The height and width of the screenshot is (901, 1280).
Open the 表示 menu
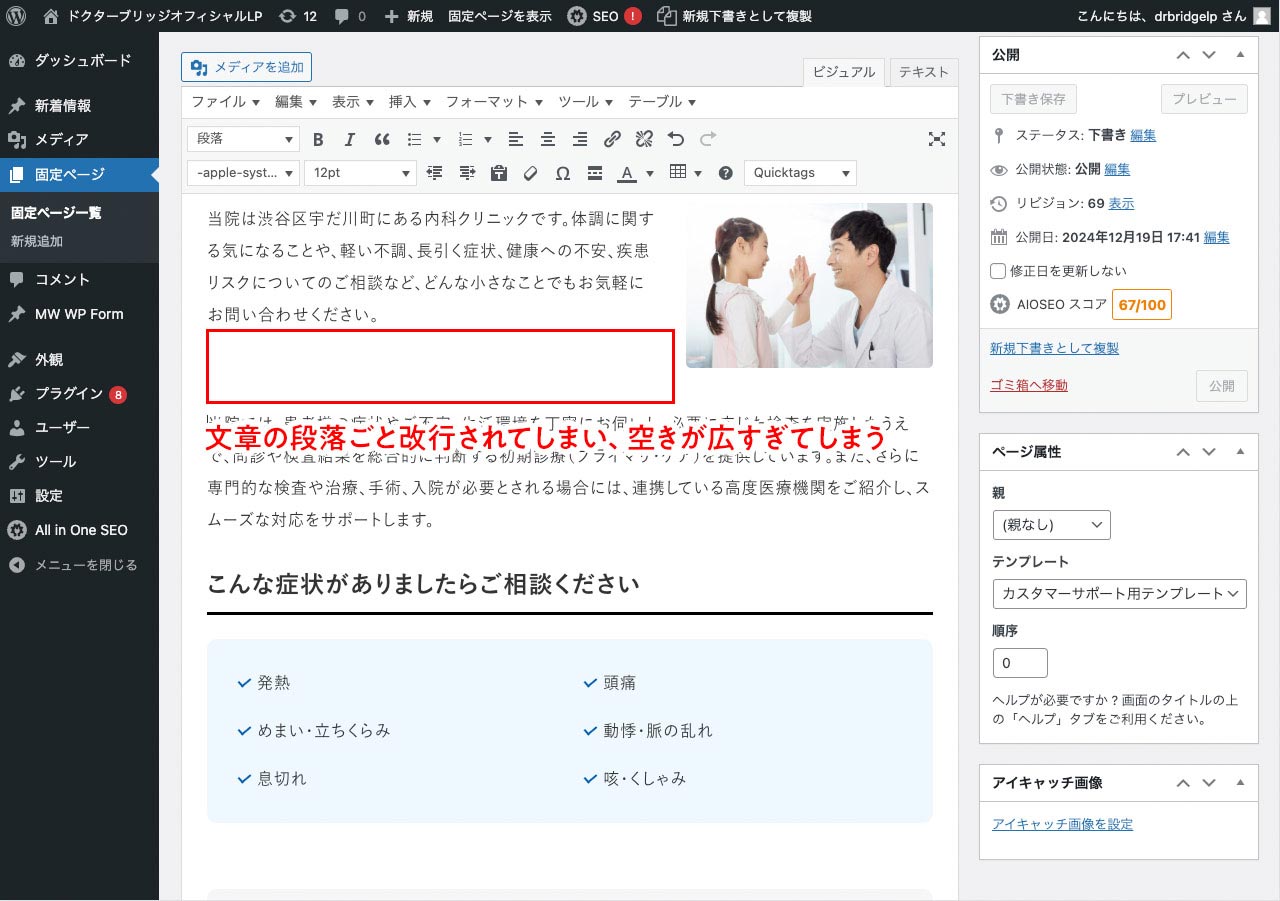[353, 102]
